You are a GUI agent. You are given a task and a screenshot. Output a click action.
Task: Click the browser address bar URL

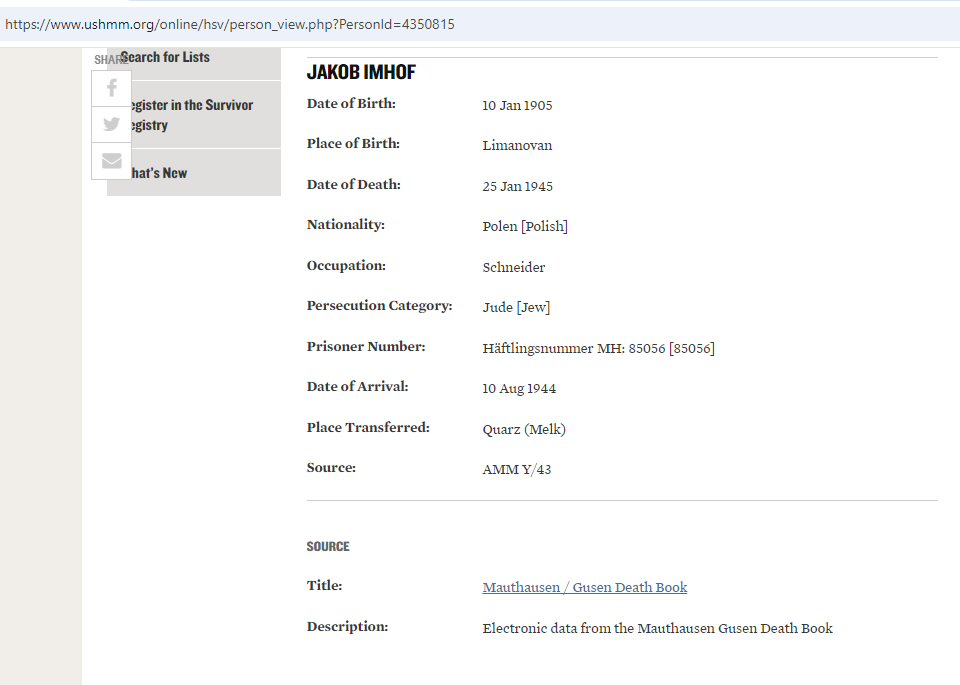[x=230, y=24]
